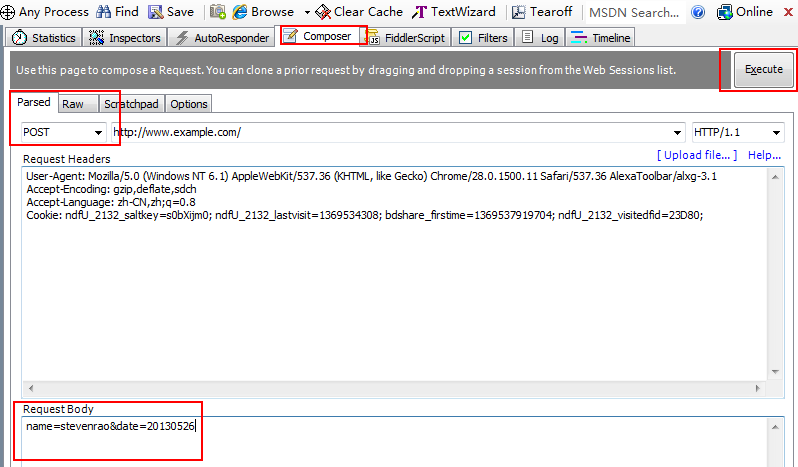The width and height of the screenshot is (798, 467).
Task: Click the Find binoculars icon
Action: [x=103, y=12]
